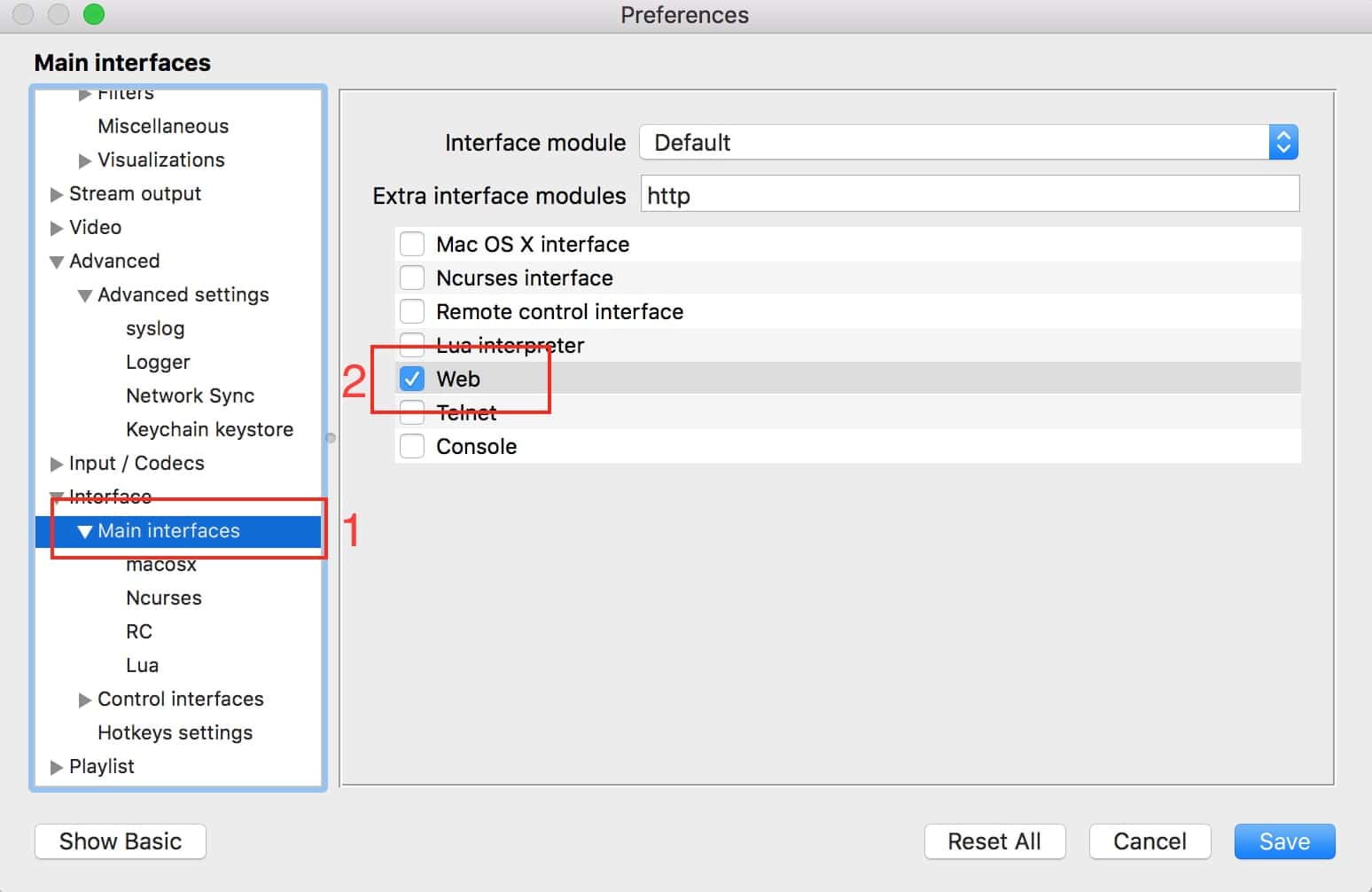Uncheck the Web interface checkbox
This screenshot has height=892, width=1372.
(x=412, y=379)
